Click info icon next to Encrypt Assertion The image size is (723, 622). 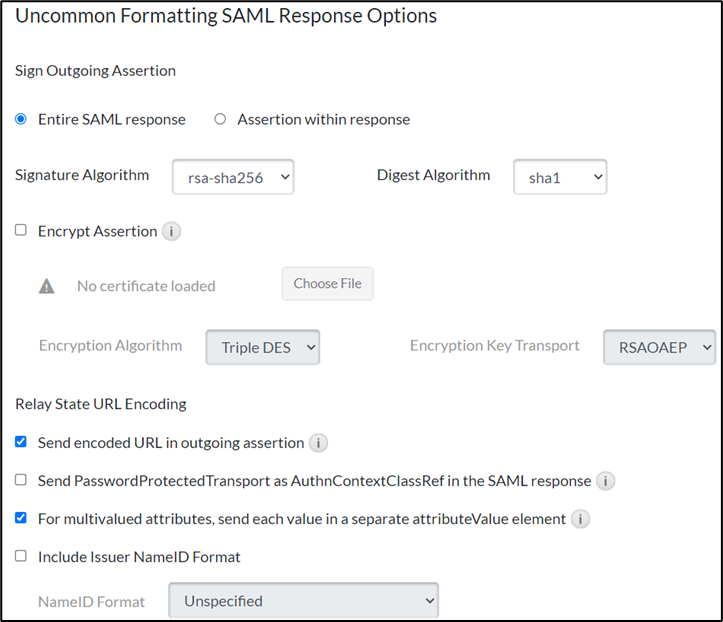click(x=171, y=231)
